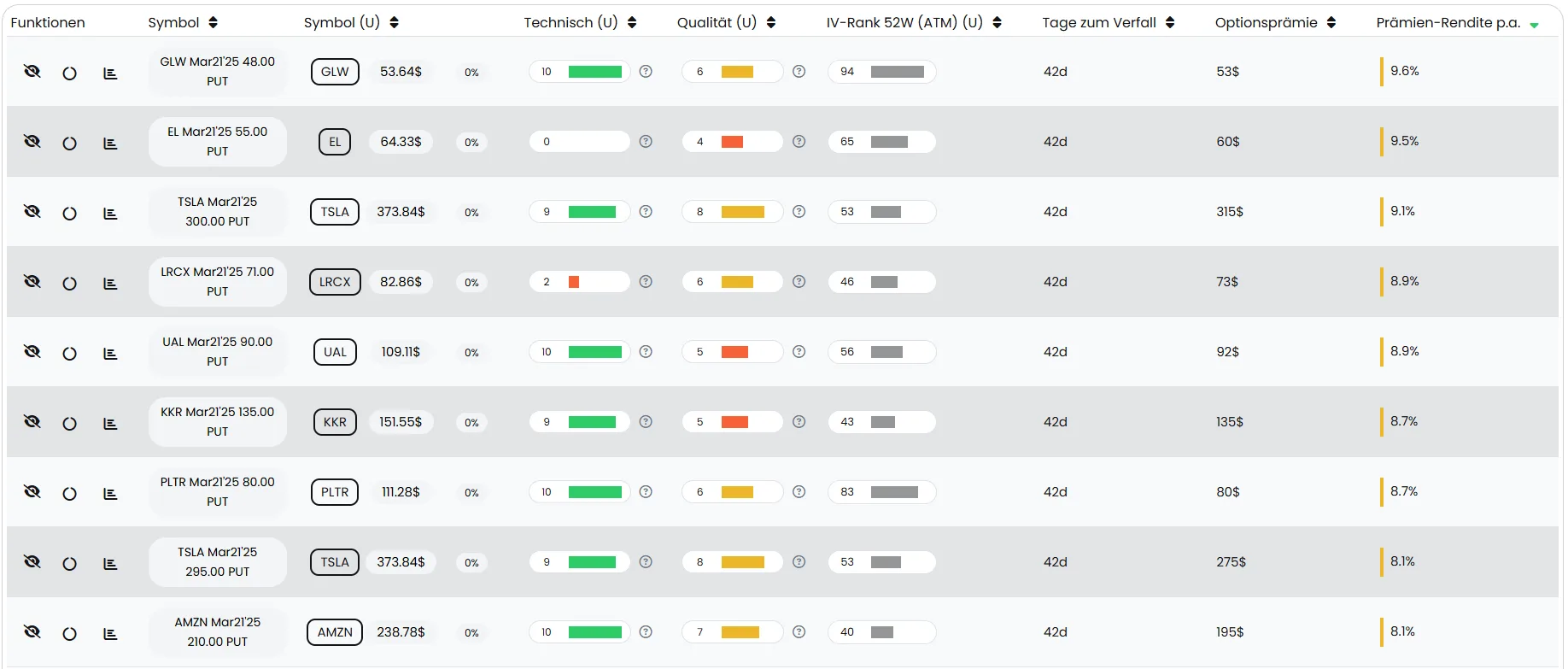Open the EL Mar21'25 55.00 PUT option
Screen dimensions: 1568x669
218,142
